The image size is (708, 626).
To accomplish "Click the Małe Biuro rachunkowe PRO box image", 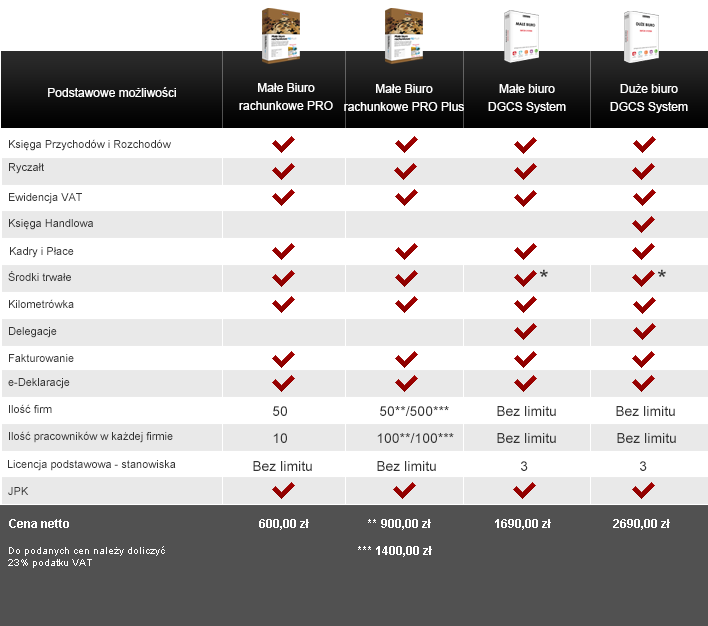I will (x=281, y=35).
